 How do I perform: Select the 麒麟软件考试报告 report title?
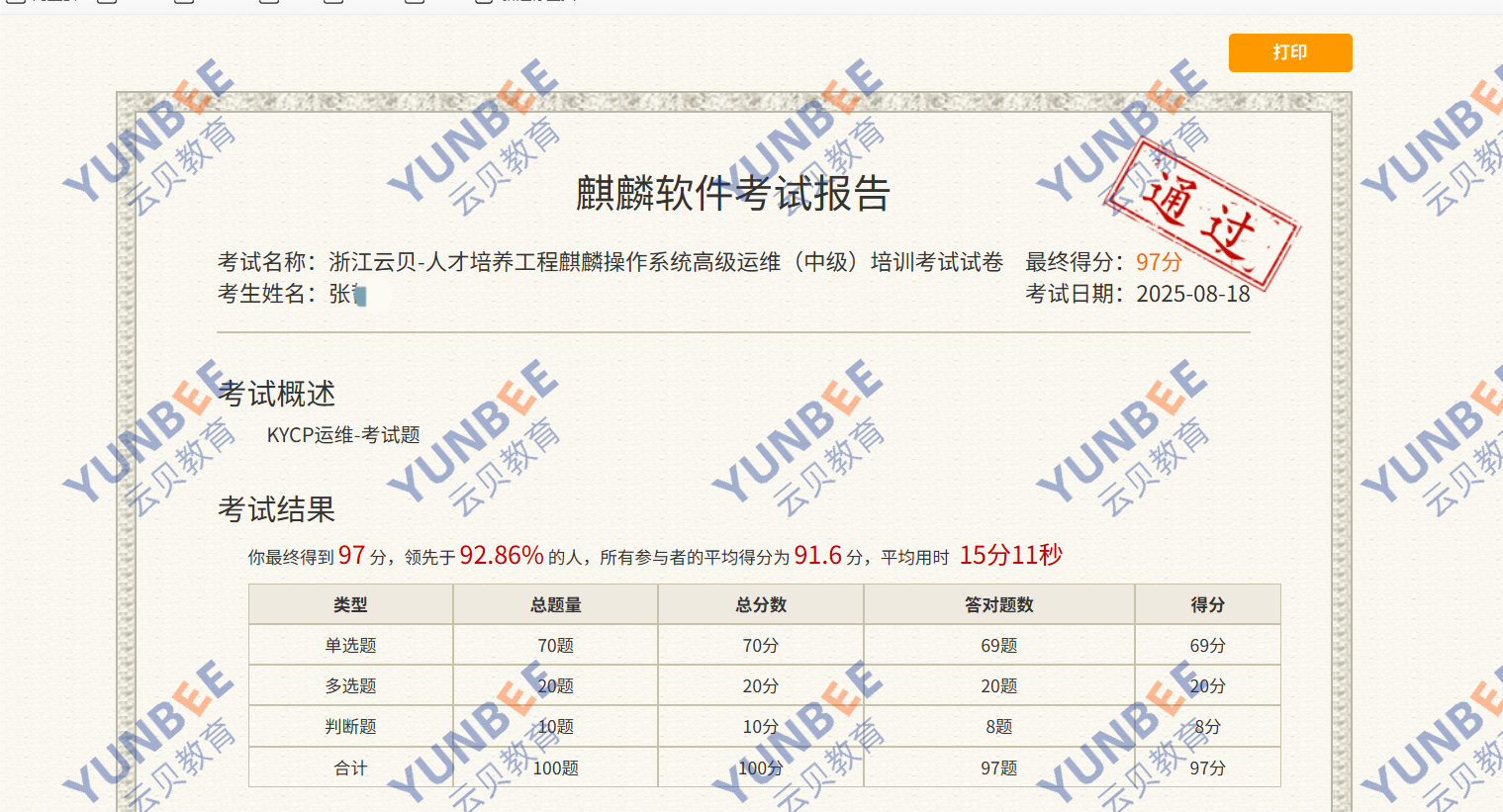point(732,194)
